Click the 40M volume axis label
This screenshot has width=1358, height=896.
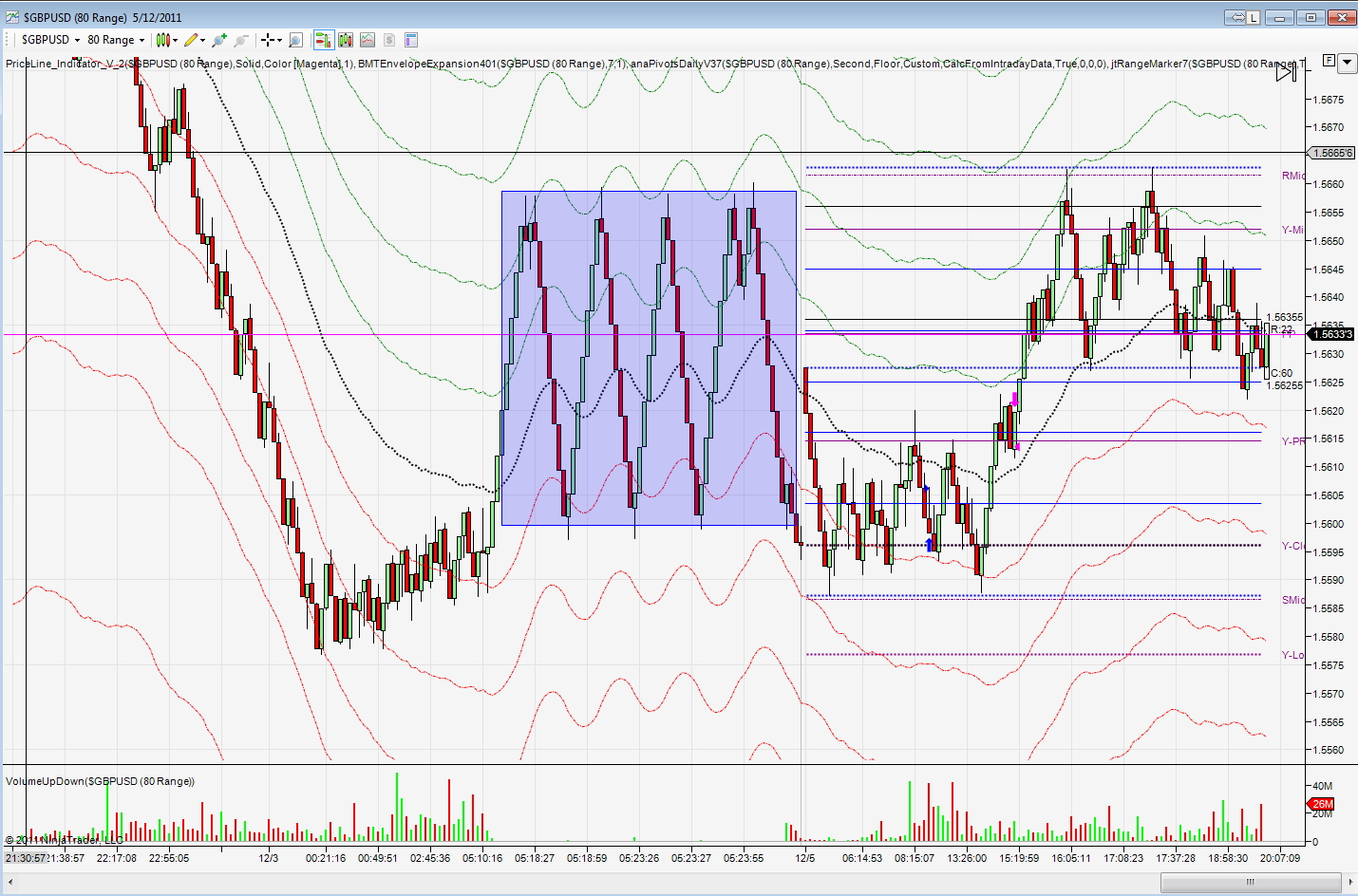pyautogui.click(x=1322, y=786)
